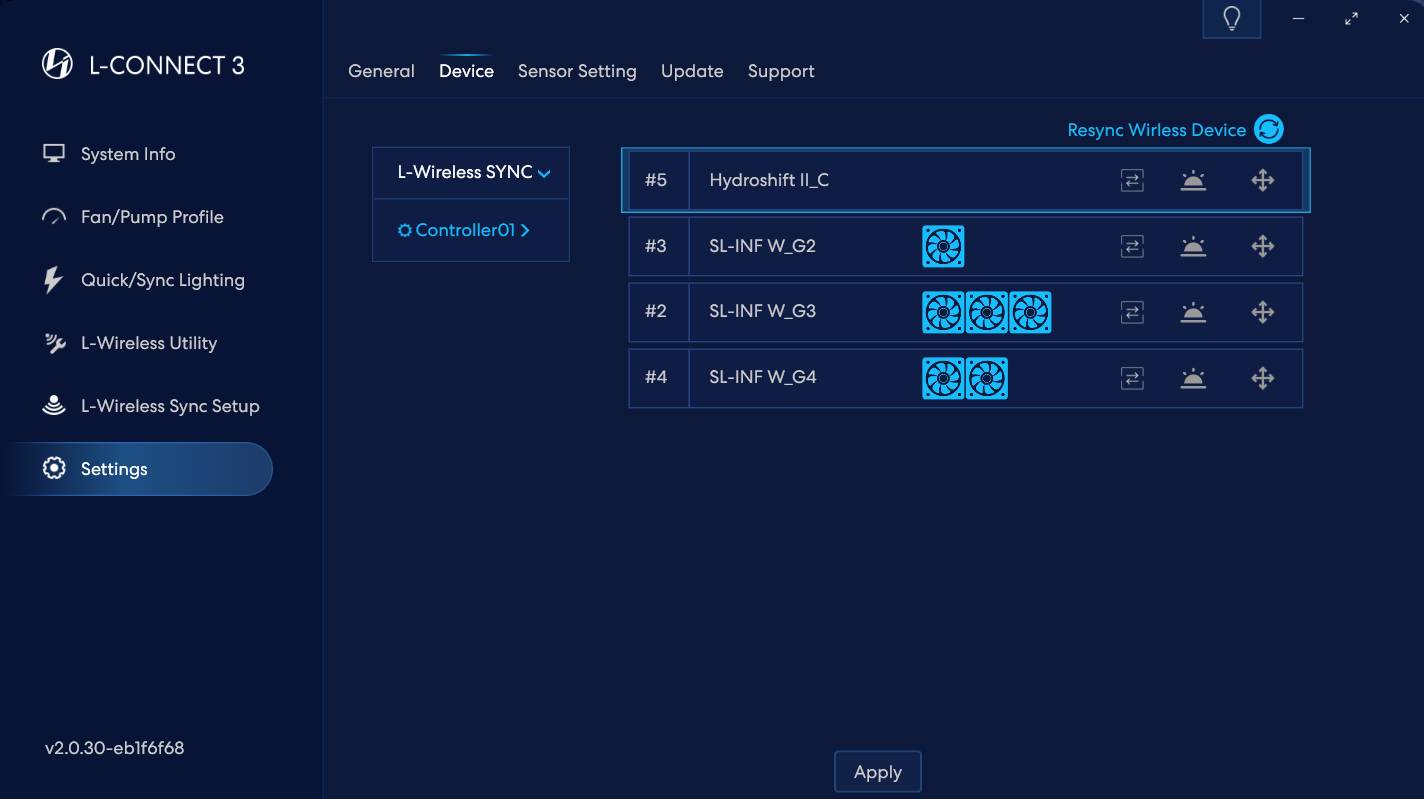Screen dimensions: 1424x799
Task: Select the SL-INF W_G2 device name
Action: tap(762, 246)
